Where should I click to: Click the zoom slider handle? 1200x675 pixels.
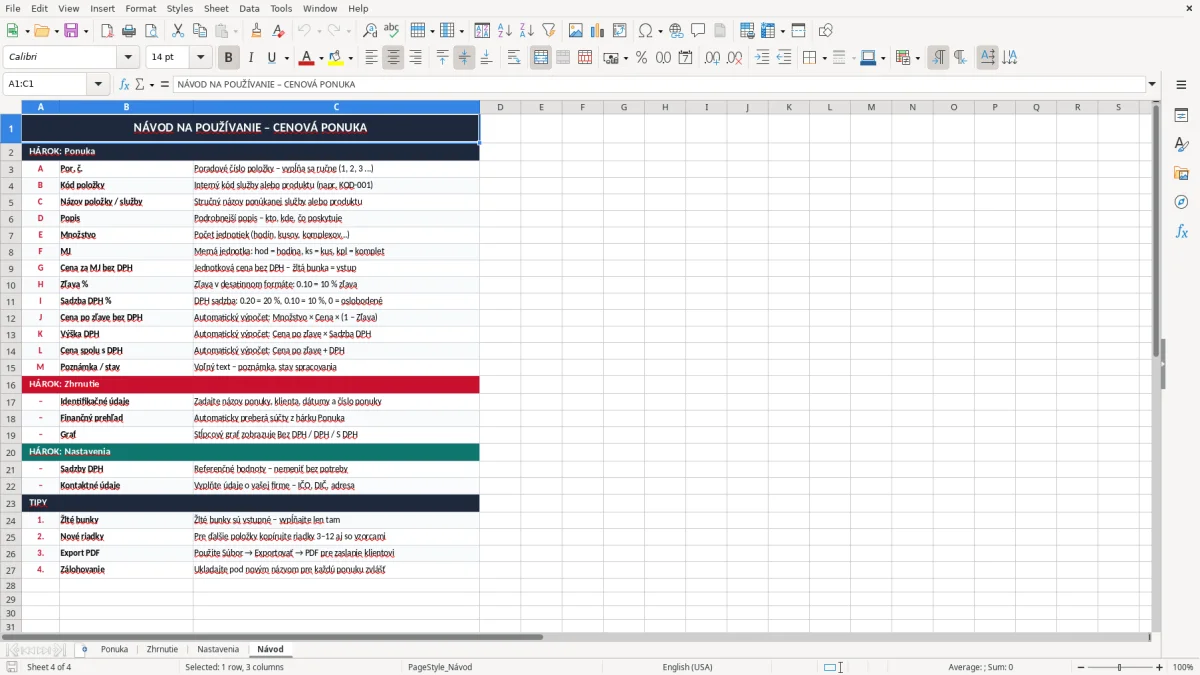point(1119,667)
